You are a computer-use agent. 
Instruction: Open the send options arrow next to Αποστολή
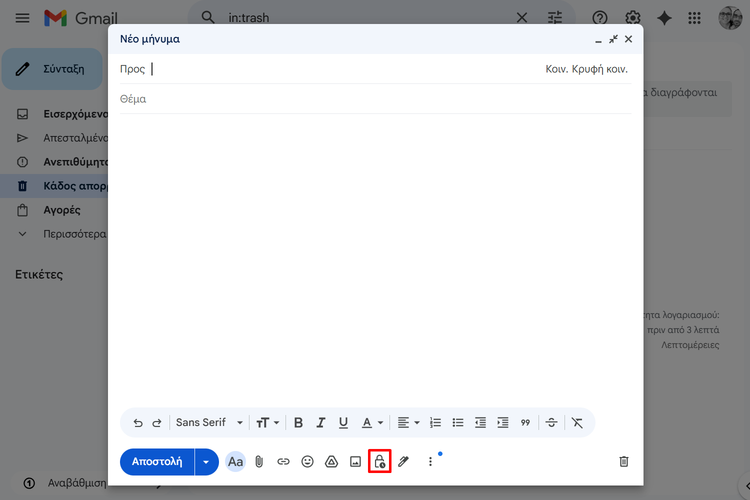pos(206,462)
